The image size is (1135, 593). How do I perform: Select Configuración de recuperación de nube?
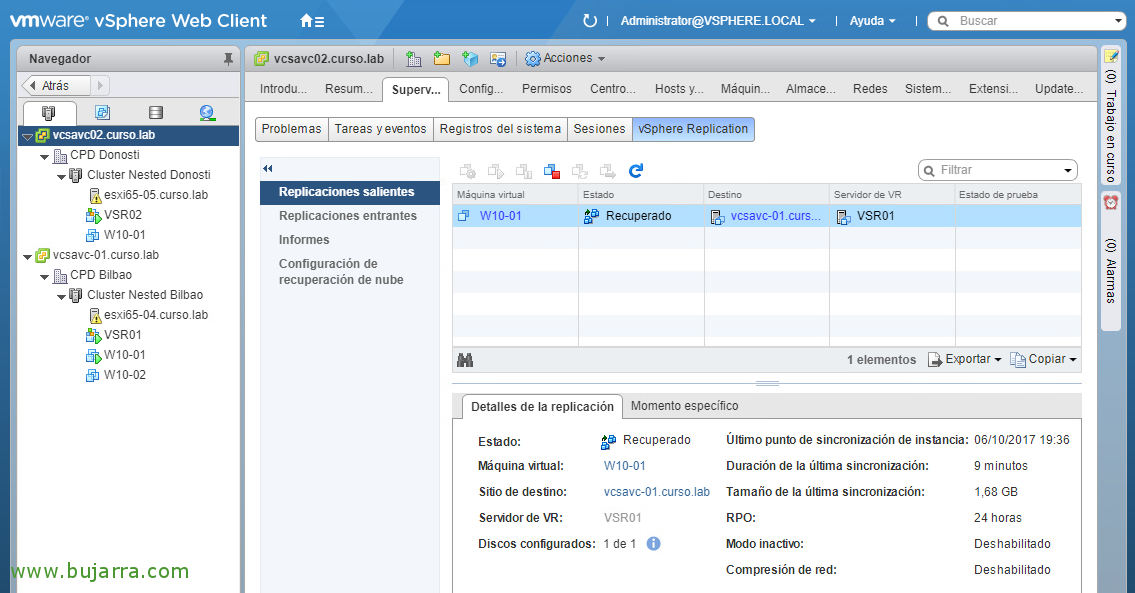click(341, 272)
